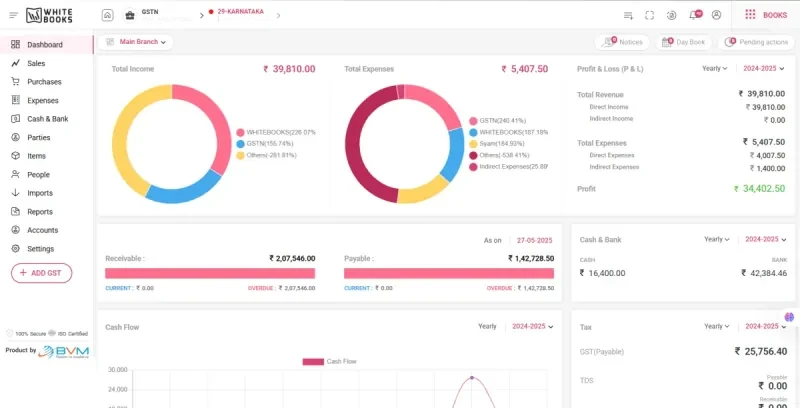Click the Cash & Bank wallet icon
The width and height of the screenshot is (800, 408).
pos(15,119)
